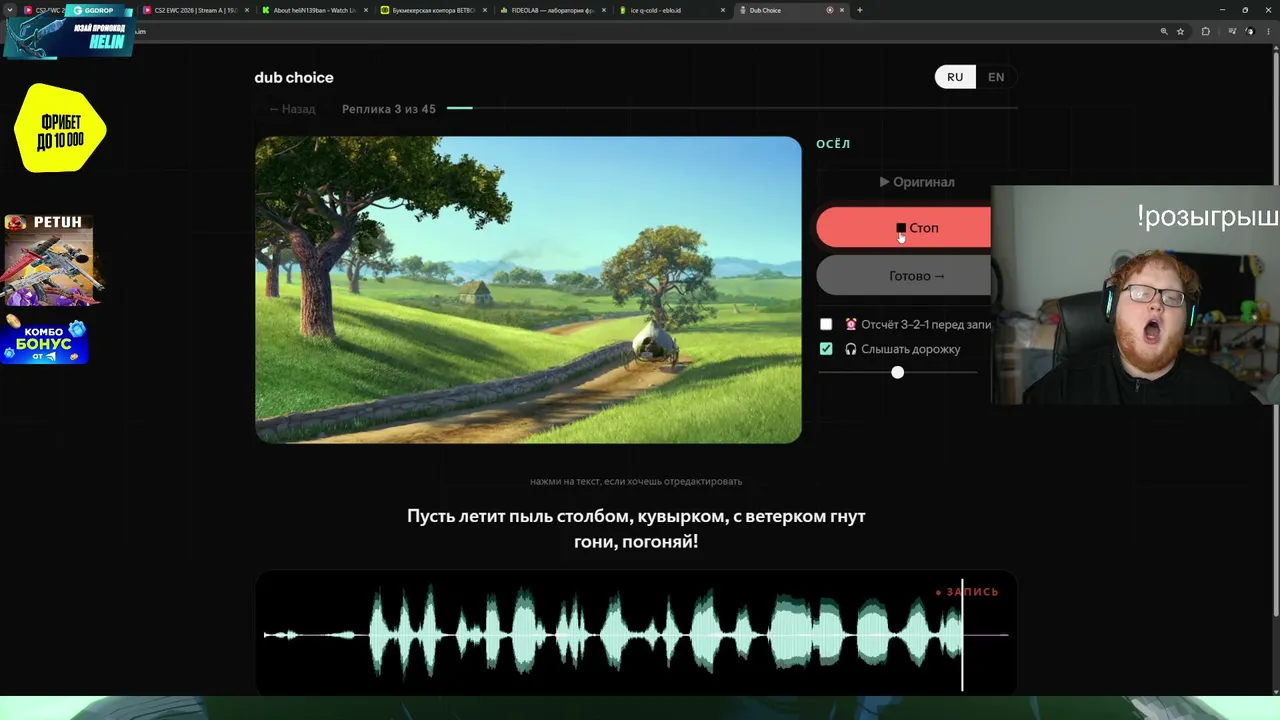Close the Dub Choice tab
This screenshot has height=720, width=1280.
click(x=843, y=10)
